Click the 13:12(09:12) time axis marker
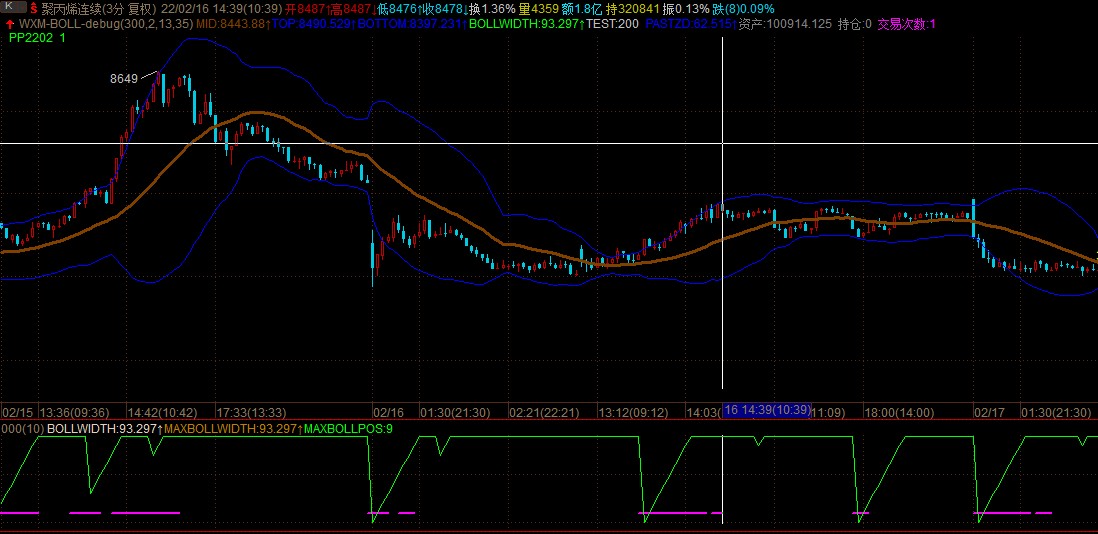 (633, 412)
